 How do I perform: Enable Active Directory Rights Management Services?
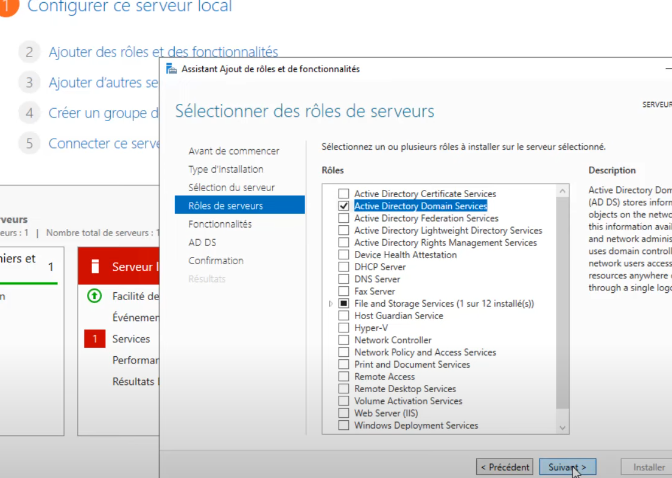click(343, 243)
